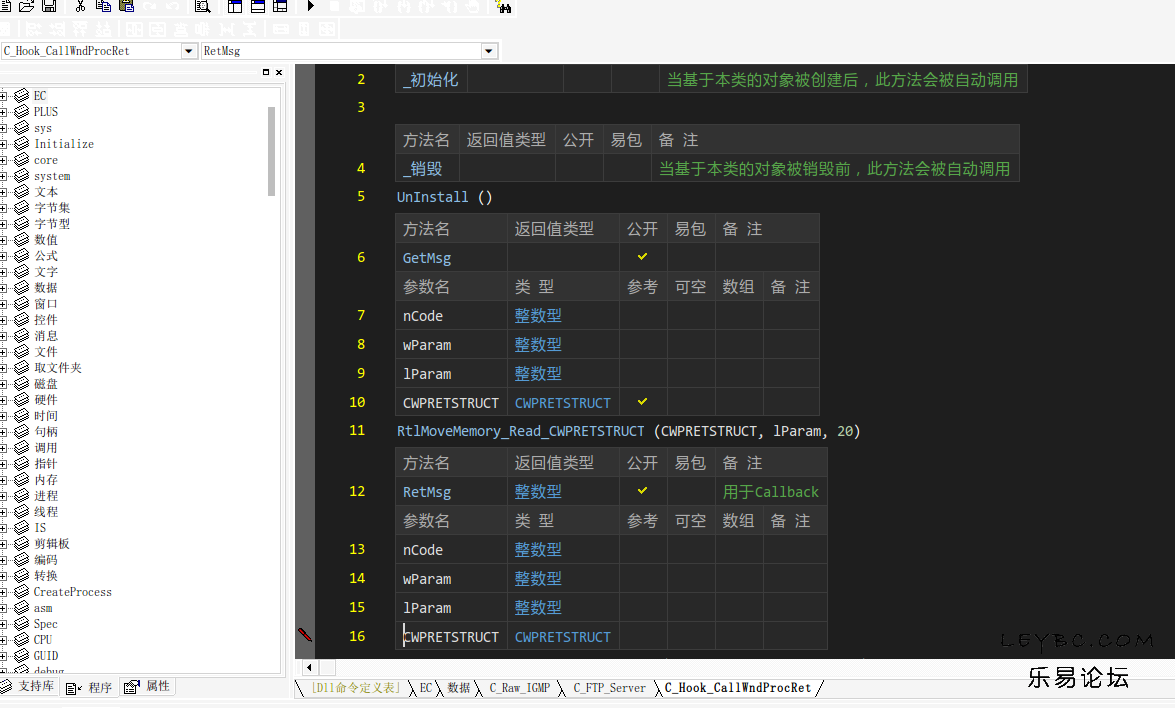
Task: Switch to the EC bottom tab
Action: (x=426, y=688)
